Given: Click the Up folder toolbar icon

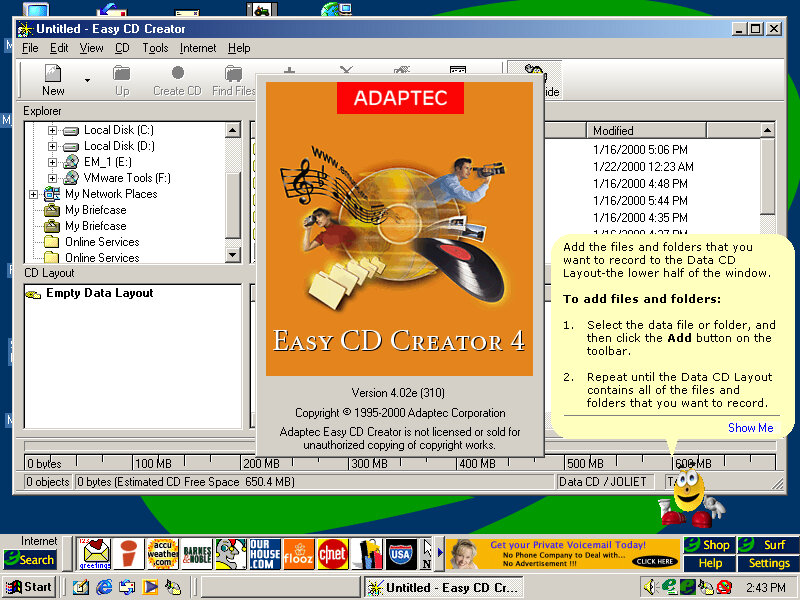Looking at the screenshot, I should point(122,79).
